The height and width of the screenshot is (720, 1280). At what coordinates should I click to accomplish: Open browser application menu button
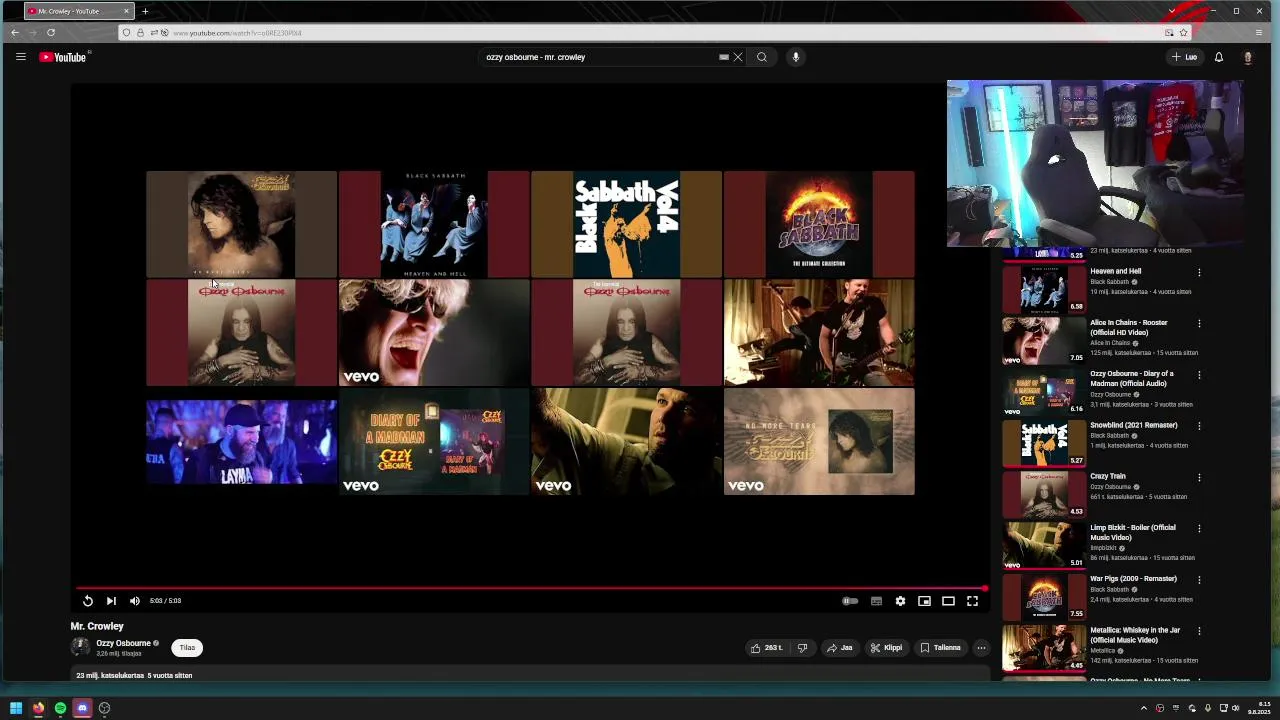click(1259, 33)
